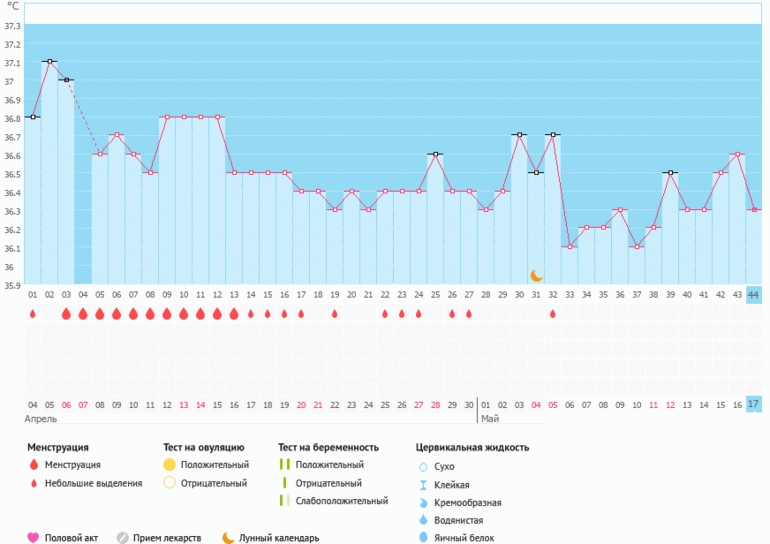This screenshot has width=770, height=544.
Task: Click the 37.1 temperature point on day 02
Action: point(49,61)
